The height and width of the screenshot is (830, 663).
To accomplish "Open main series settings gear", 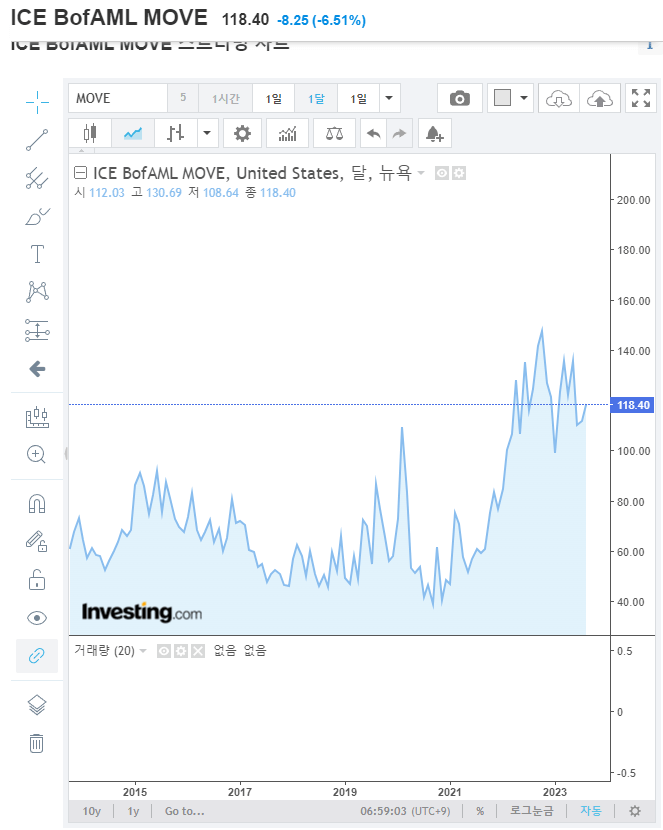I will coord(459,173).
